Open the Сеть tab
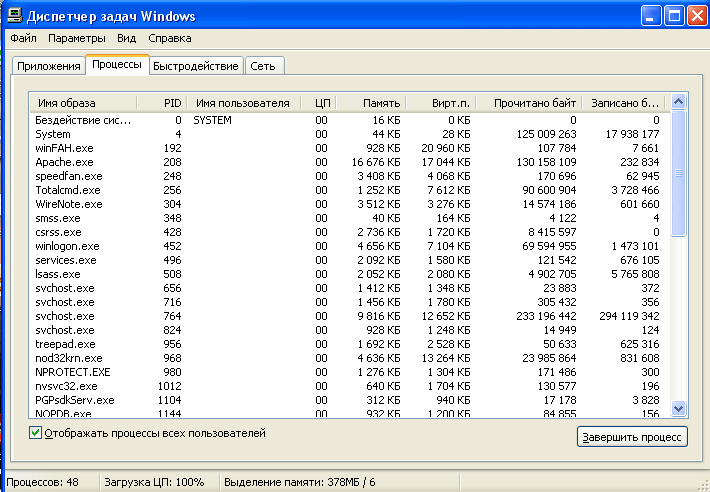The height and width of the screenshot is (492, 710). (x=263, y=66)
